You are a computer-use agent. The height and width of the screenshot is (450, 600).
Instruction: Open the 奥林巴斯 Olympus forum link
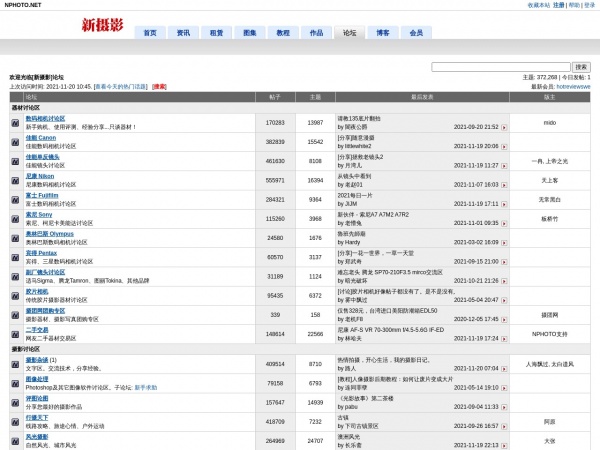[x=49, y=234]
